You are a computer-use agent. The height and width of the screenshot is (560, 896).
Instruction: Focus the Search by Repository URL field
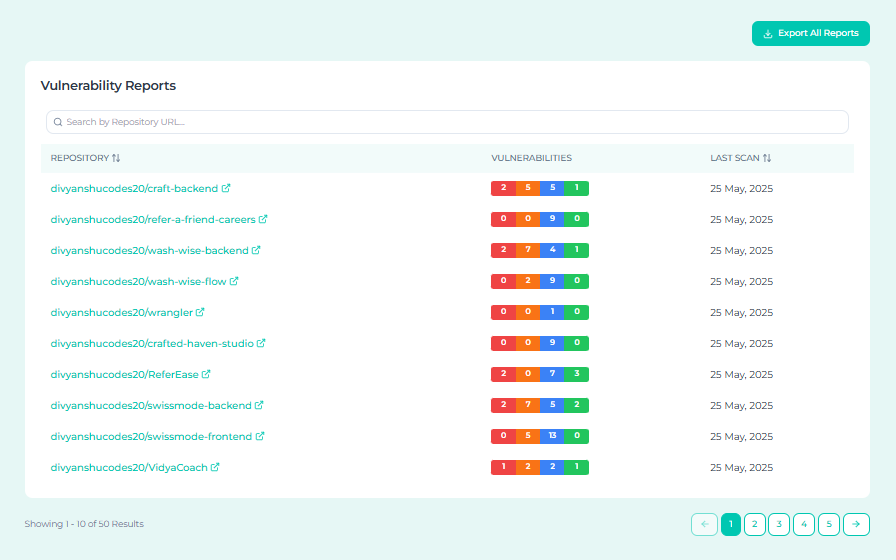447,122
